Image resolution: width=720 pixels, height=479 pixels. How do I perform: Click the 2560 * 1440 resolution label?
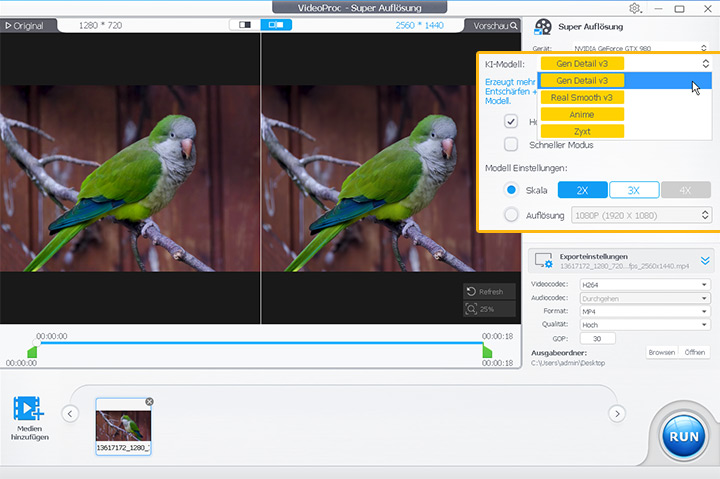pos(420,26)
